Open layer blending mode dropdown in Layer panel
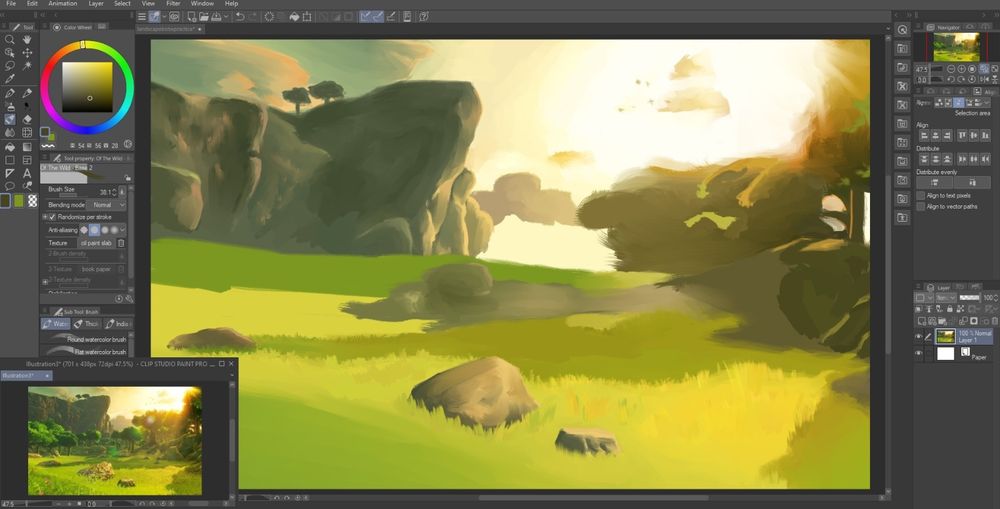This screenshot has width=1000, height=509. pos(946,298)
